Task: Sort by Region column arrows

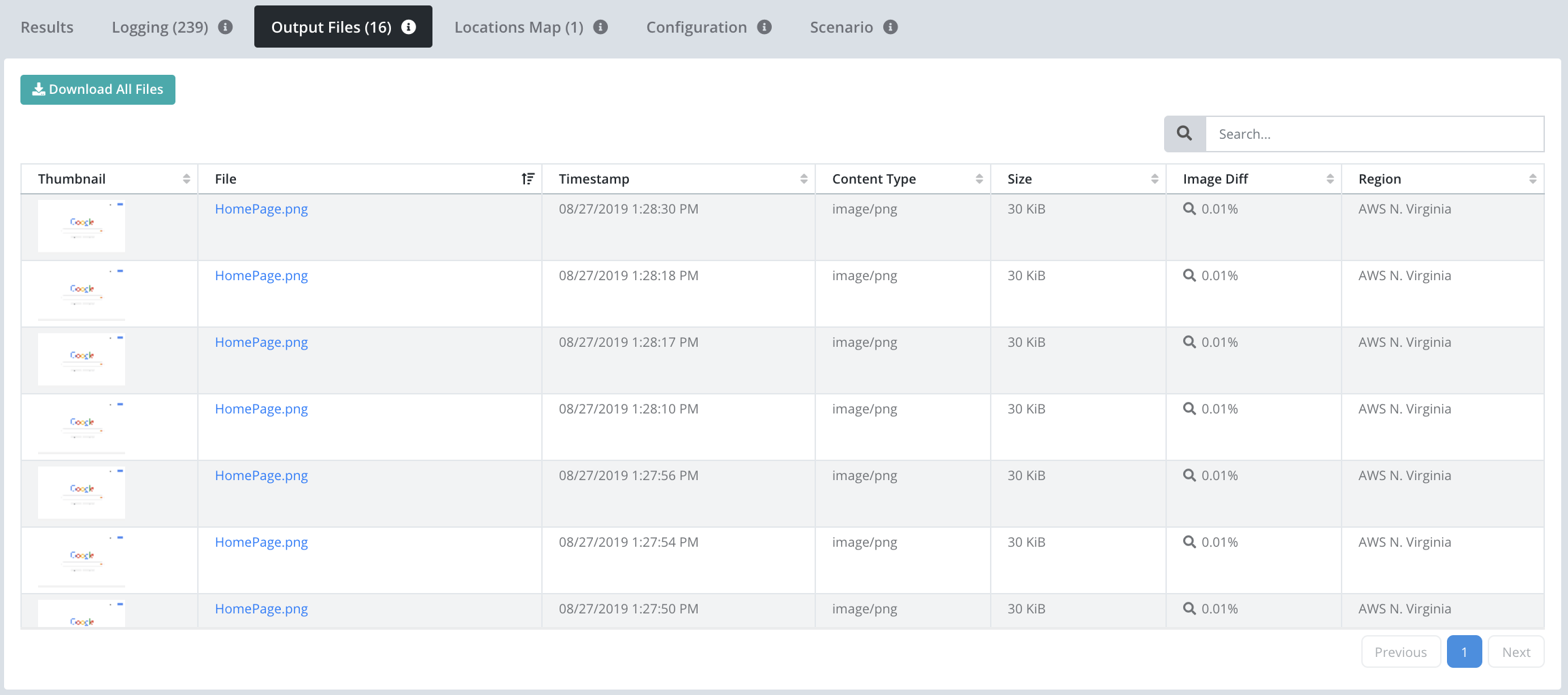Action: 1533,179
